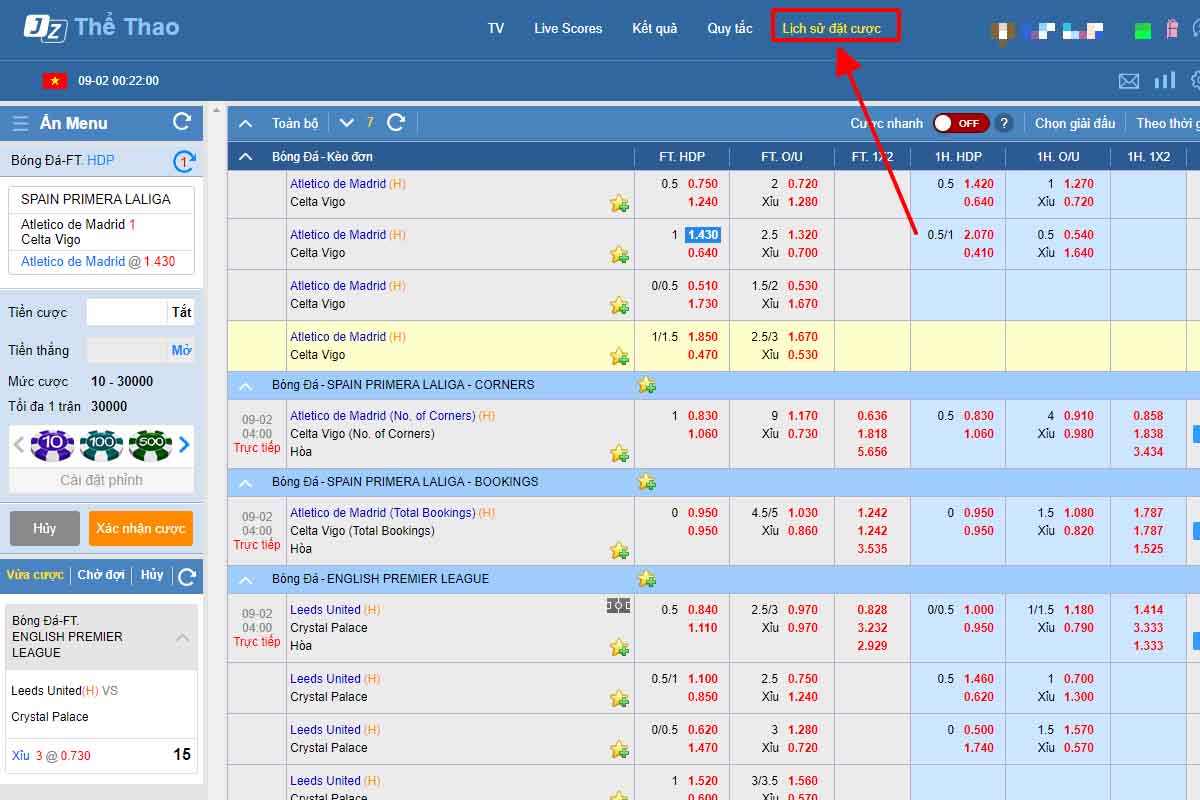Viewport: 1200px width, 800px height.
Task: Open the Quy tắc menu item
Action: click(730, 28)
